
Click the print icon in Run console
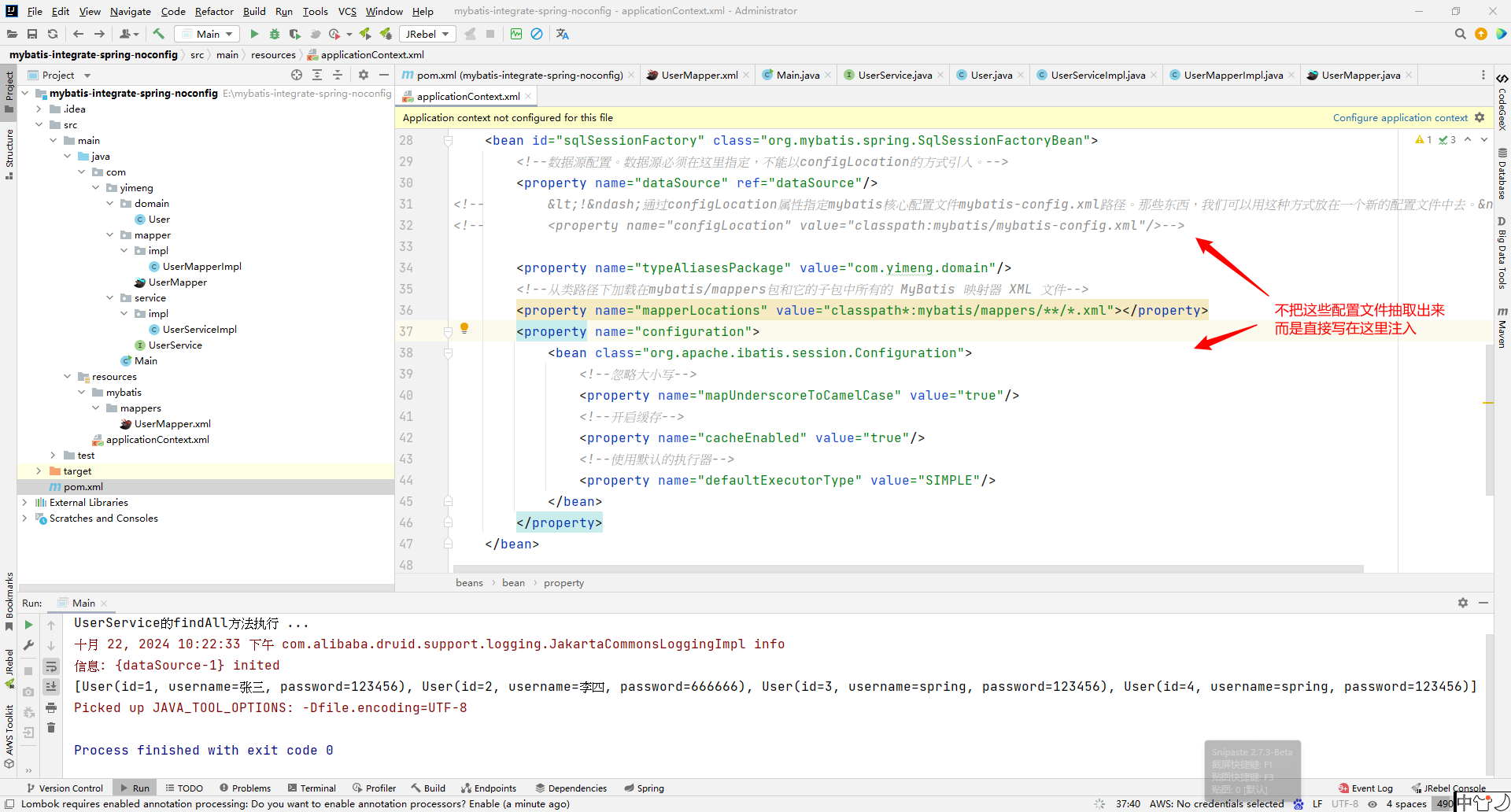(x=51, y=707)
